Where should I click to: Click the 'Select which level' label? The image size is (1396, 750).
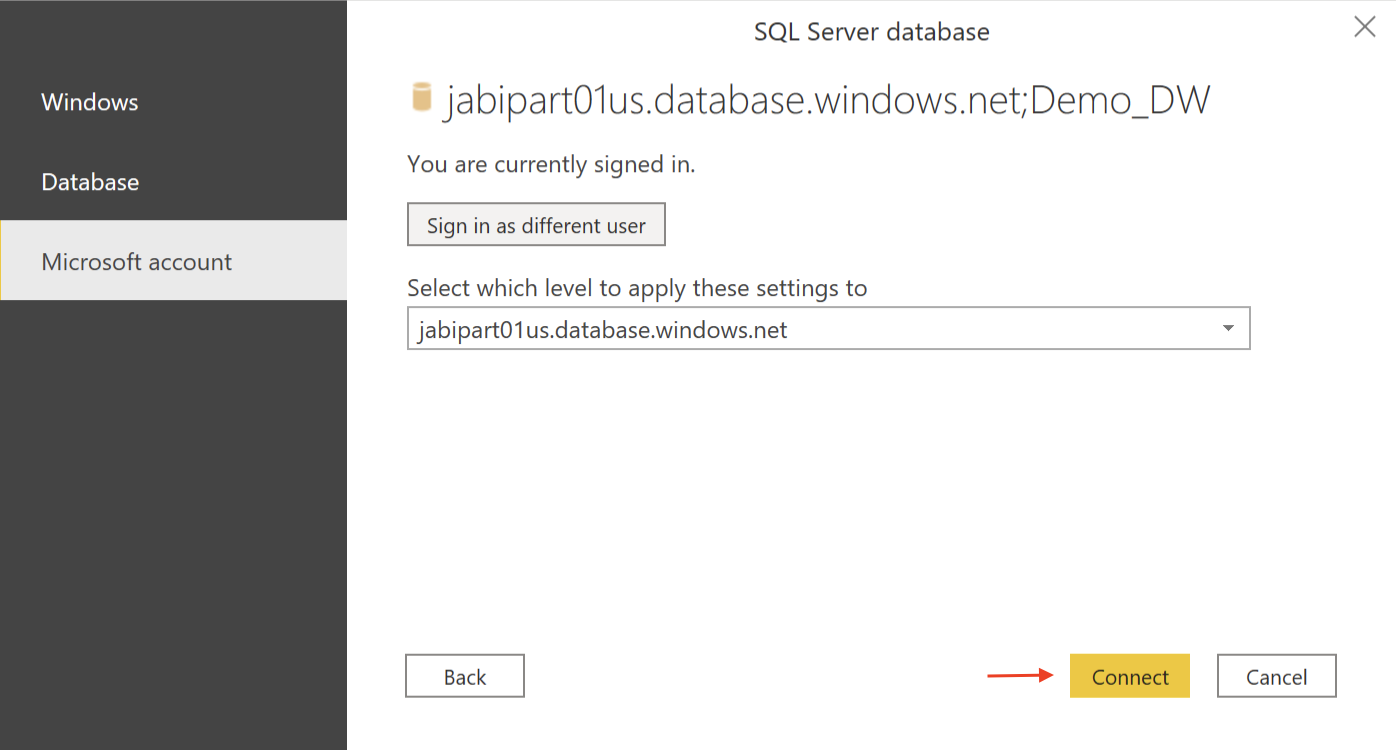pyautogui.click(x=637, y=288)
